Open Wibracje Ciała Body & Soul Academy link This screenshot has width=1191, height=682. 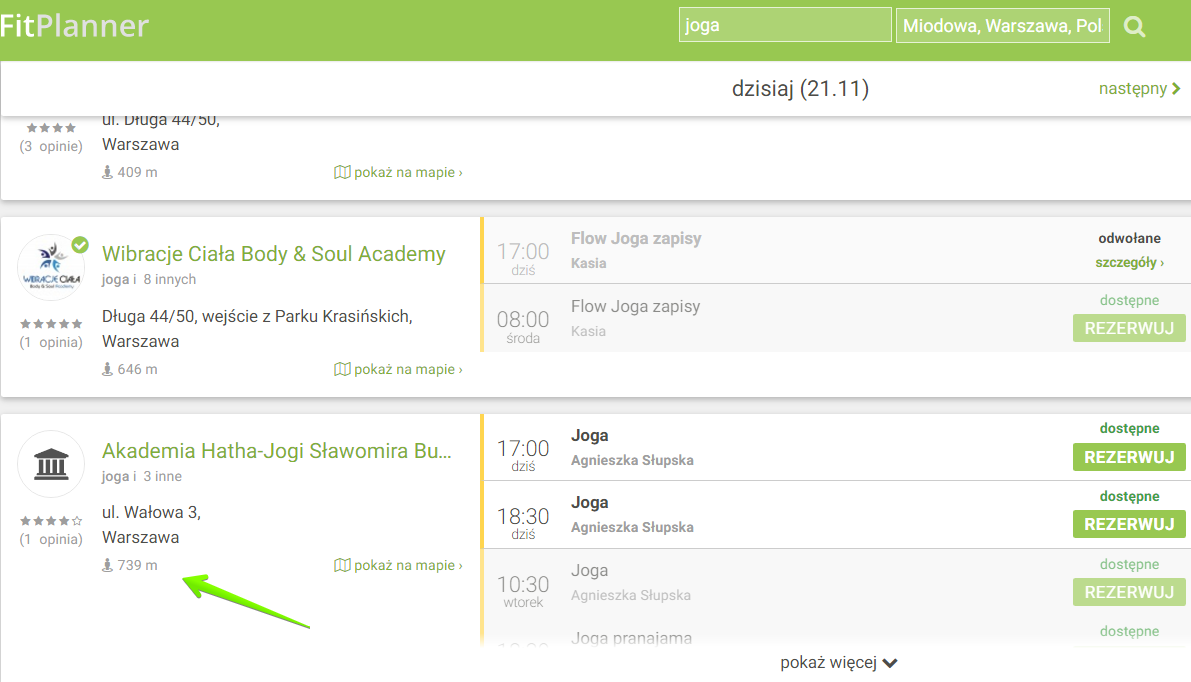[x=273, y=254]
